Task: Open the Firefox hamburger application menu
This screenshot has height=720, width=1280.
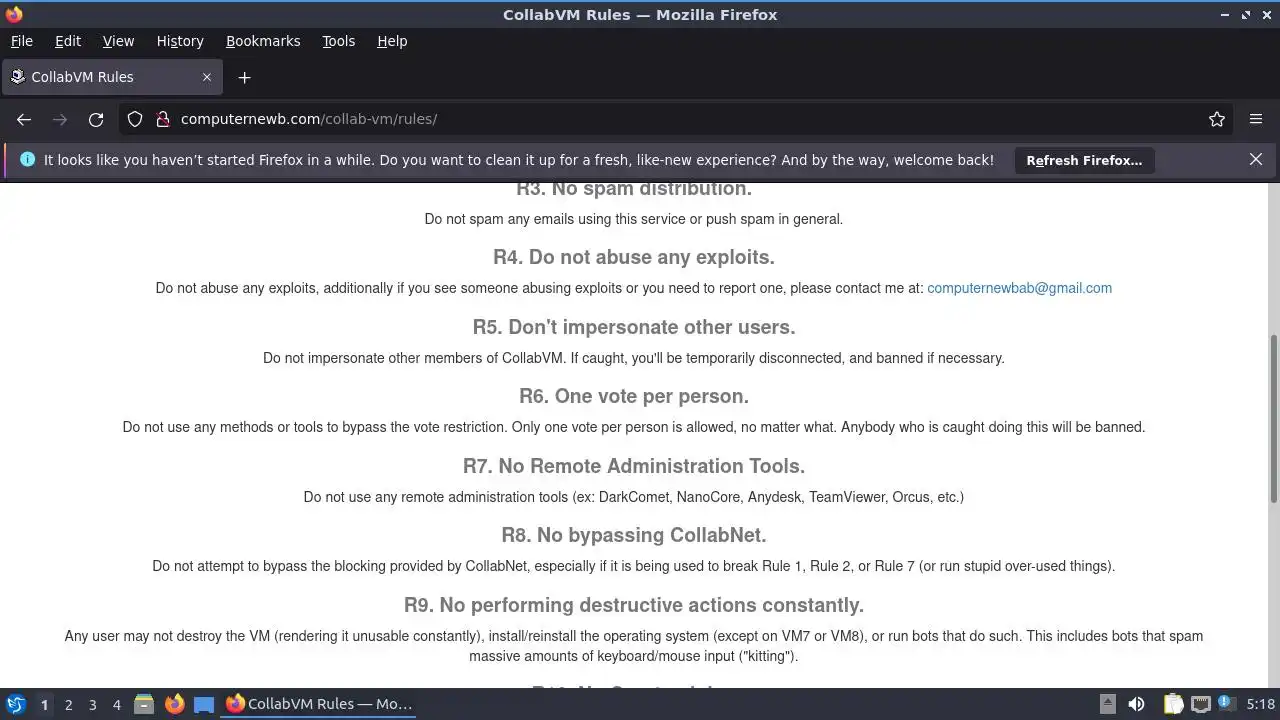Action: click(1256, 119)
